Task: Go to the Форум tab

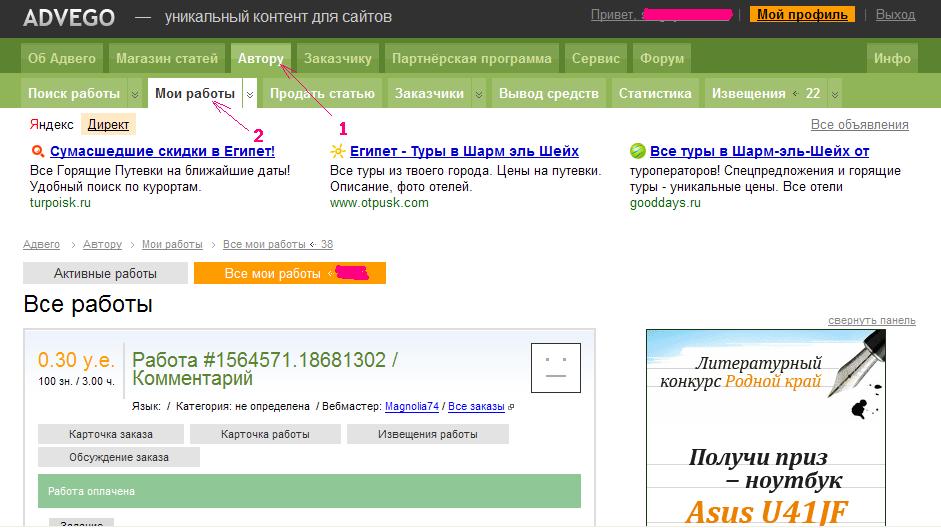Action: tap(662, 58)
